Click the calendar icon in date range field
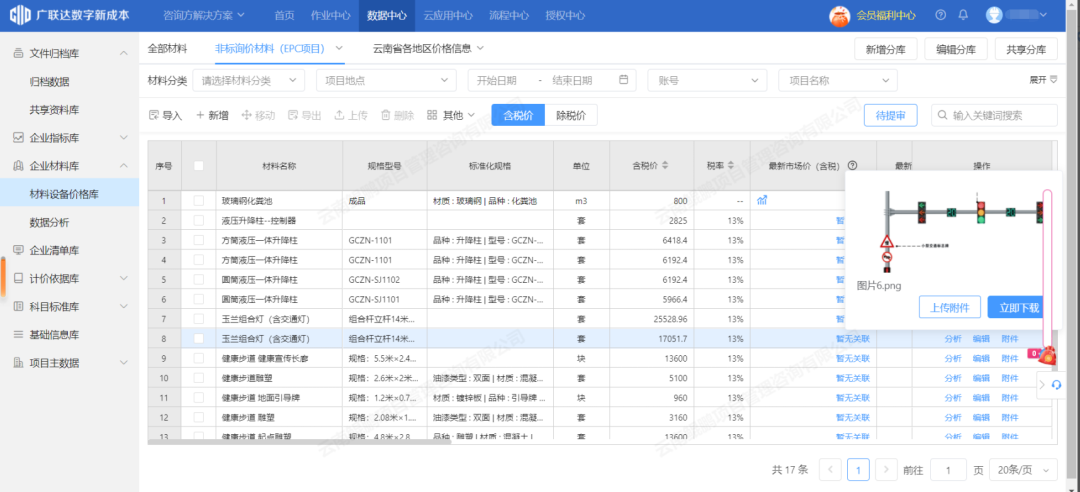1080x492 pixels. [624, 80]
